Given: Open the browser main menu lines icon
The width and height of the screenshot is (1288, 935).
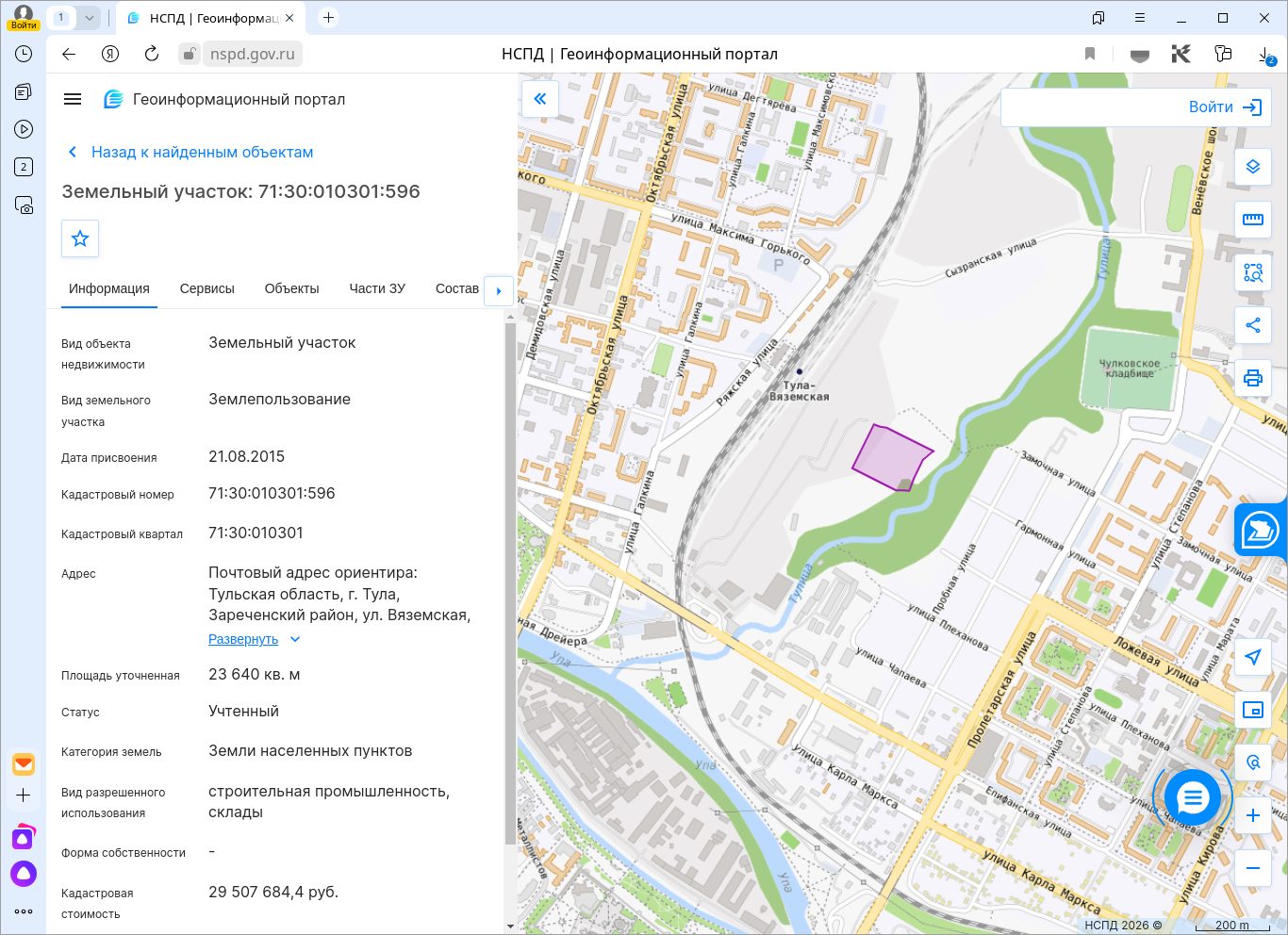Looking at the screenshot, I should point(1140,18).
